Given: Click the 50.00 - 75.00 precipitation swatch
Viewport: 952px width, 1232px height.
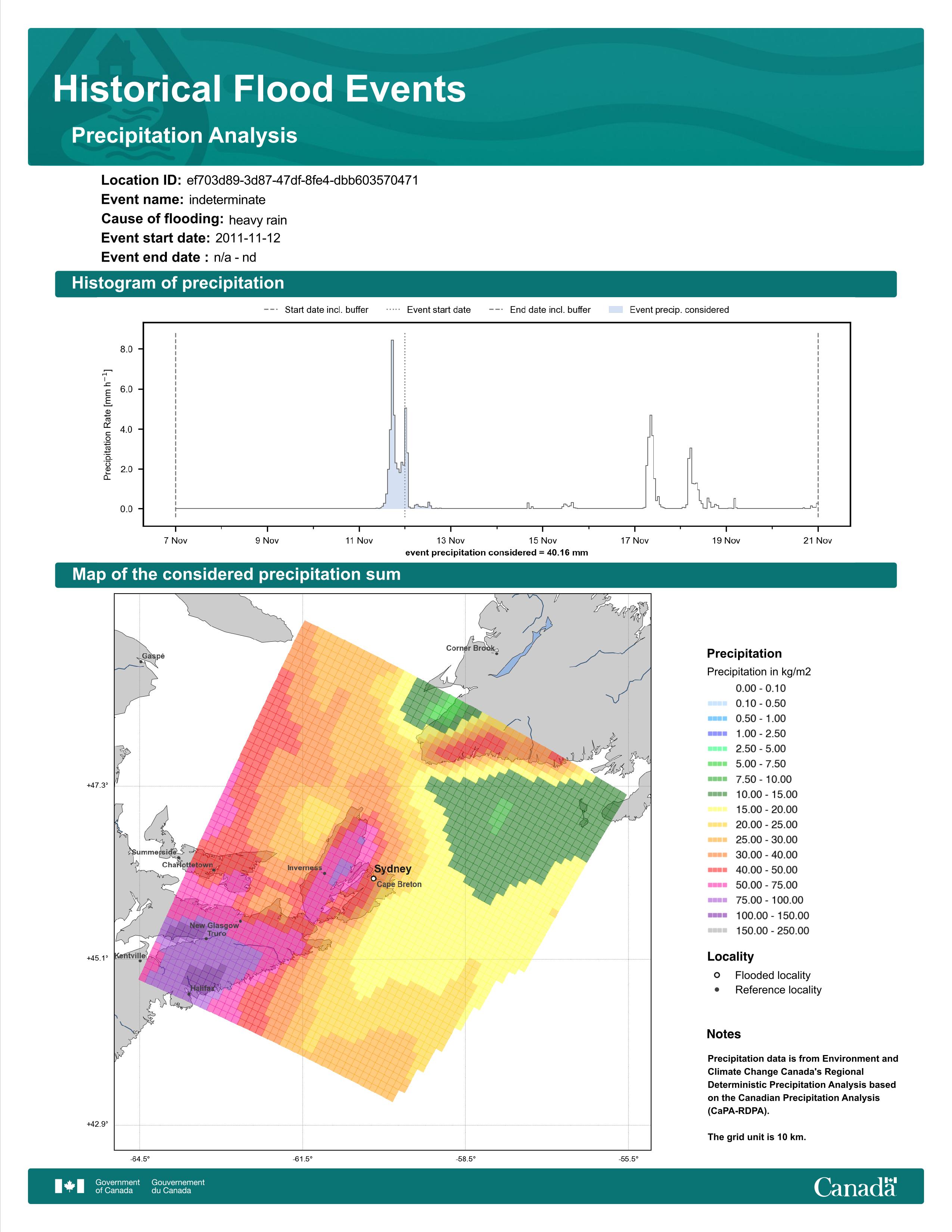Looking at the screenshot, I should tap(718, 885).
